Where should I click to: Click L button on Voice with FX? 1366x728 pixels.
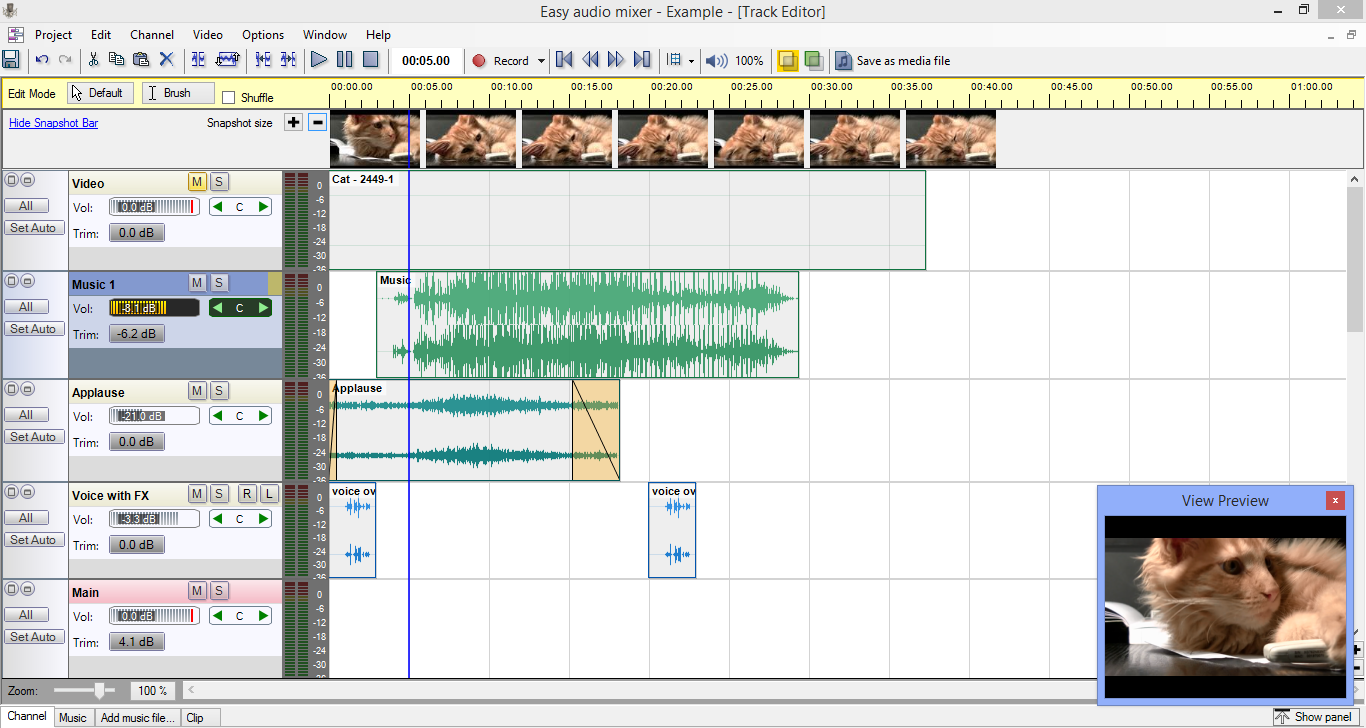pyautogui.click(x=269, y=494)
